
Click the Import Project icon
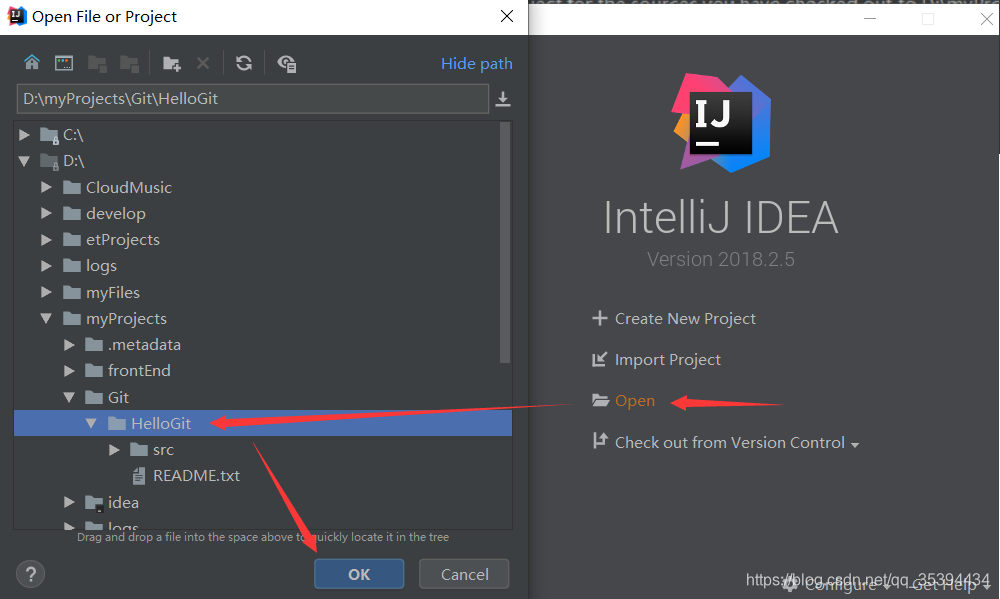tap(599, 360)
